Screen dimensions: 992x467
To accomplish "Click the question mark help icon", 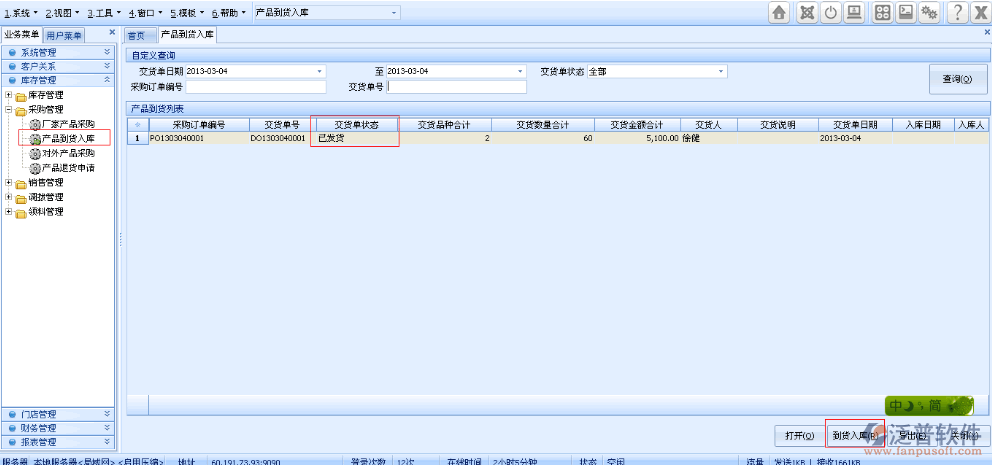I will [x=958, y=12].
